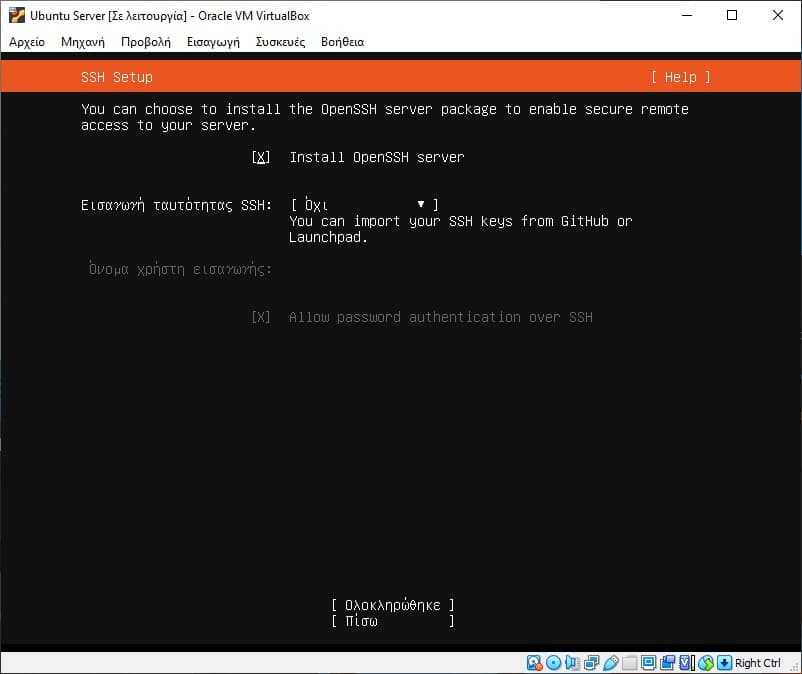Click the shared folders status icon
The image size is (802, 674).
pyautogui.click(x=630, y=663)
